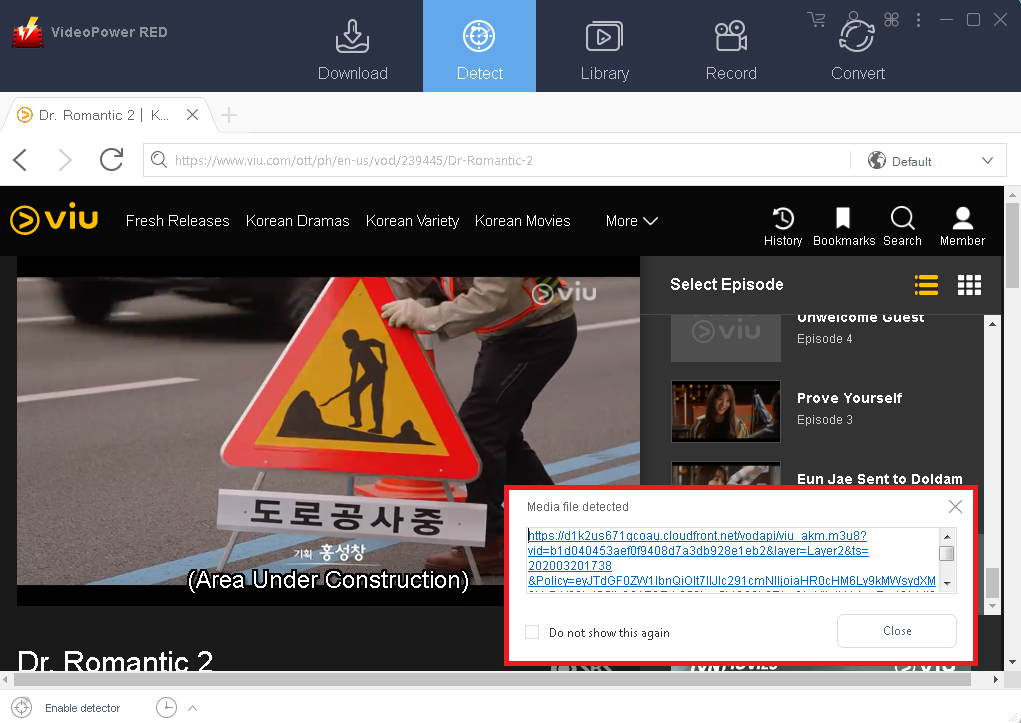Viewport: 1021px width, 723px height.
Task: Go back to previous page
Action: coord(20,160)
